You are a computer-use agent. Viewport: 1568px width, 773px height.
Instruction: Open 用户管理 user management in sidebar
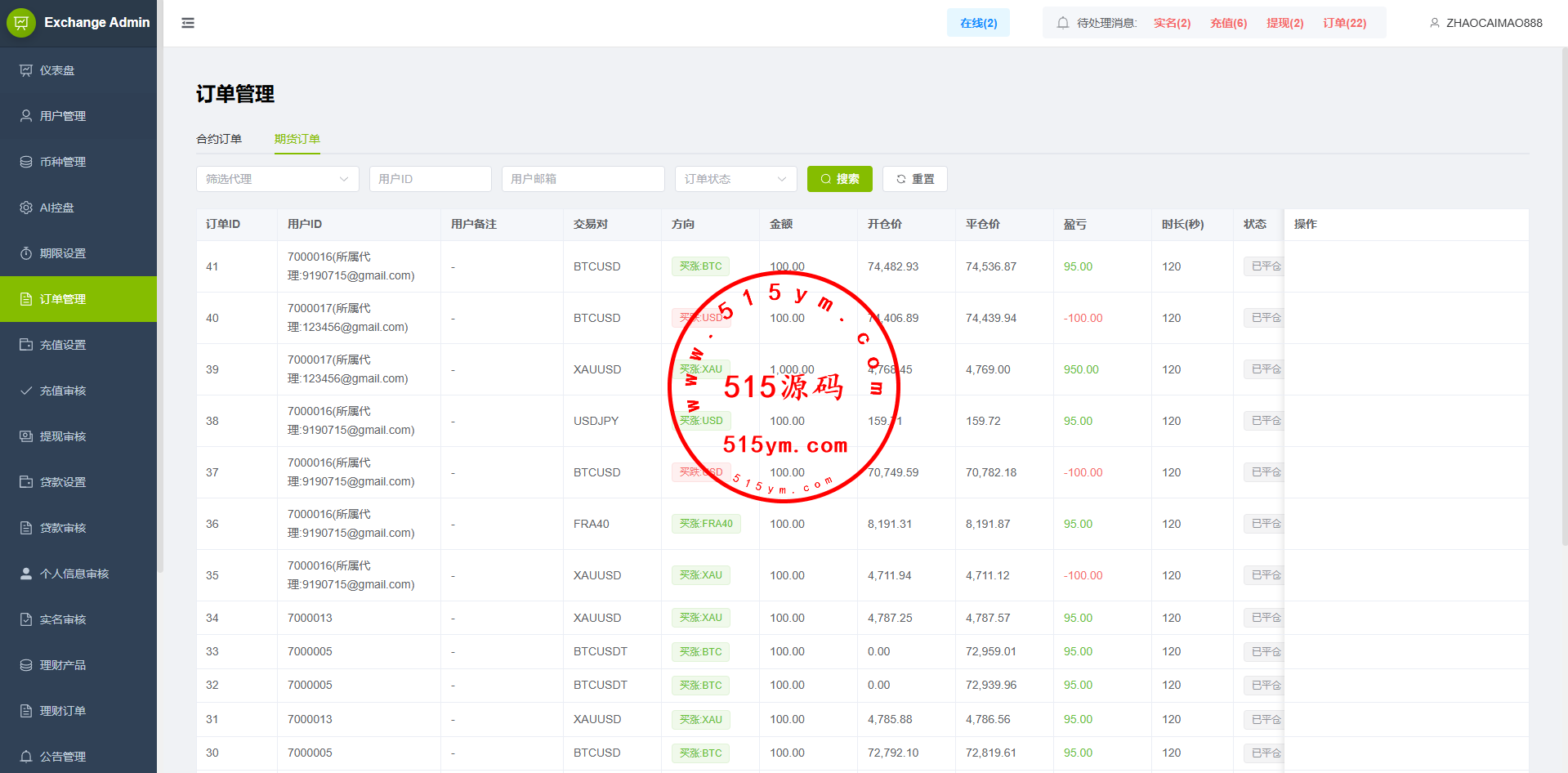tap(62, 116)
